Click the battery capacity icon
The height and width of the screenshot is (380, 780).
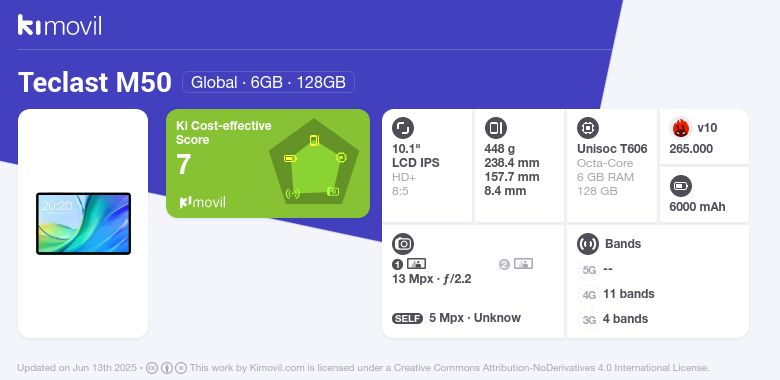[681, 187]
